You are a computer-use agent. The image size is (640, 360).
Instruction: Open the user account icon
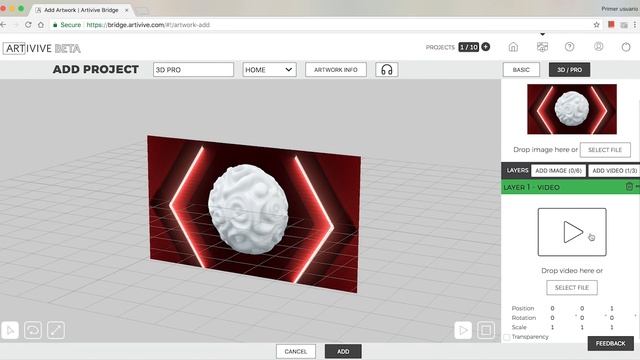point(598,47)
